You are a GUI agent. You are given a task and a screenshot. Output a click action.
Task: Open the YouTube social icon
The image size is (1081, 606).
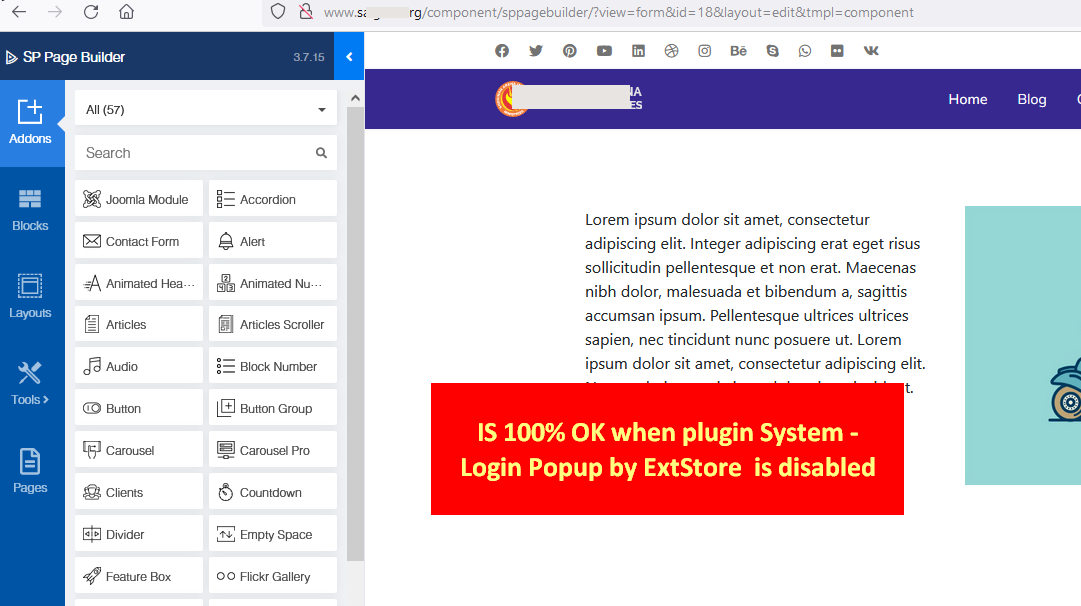(604, 51)
